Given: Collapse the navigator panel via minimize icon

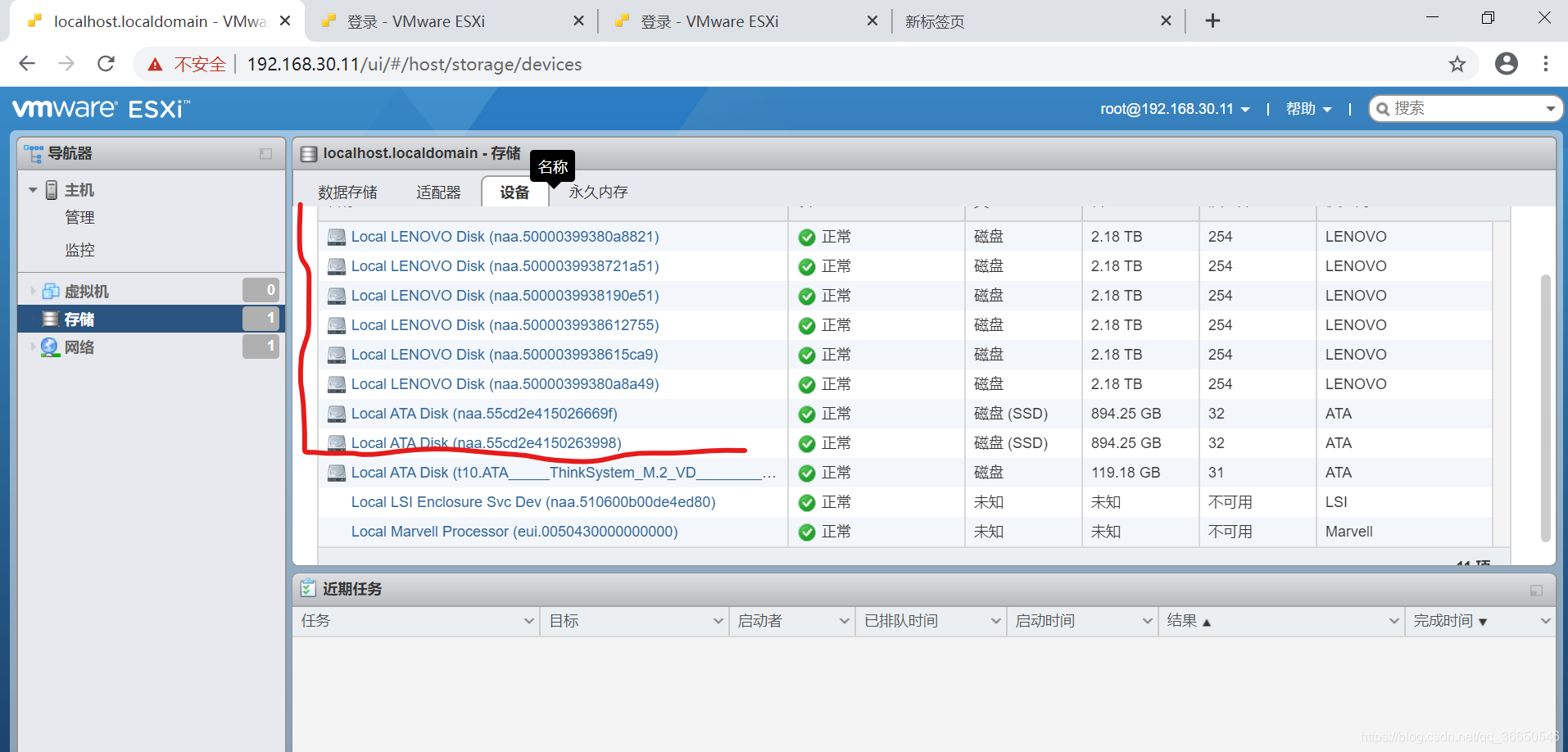Looking at the screenshot, I should [265, 154].
